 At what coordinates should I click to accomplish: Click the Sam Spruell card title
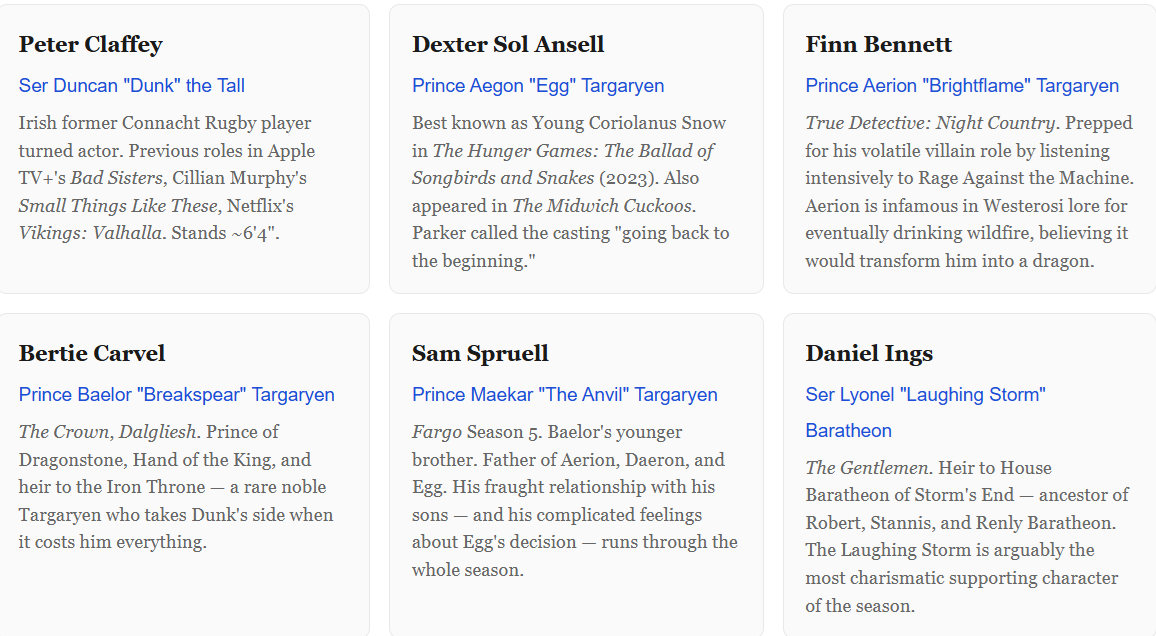(x=480, y=353)
